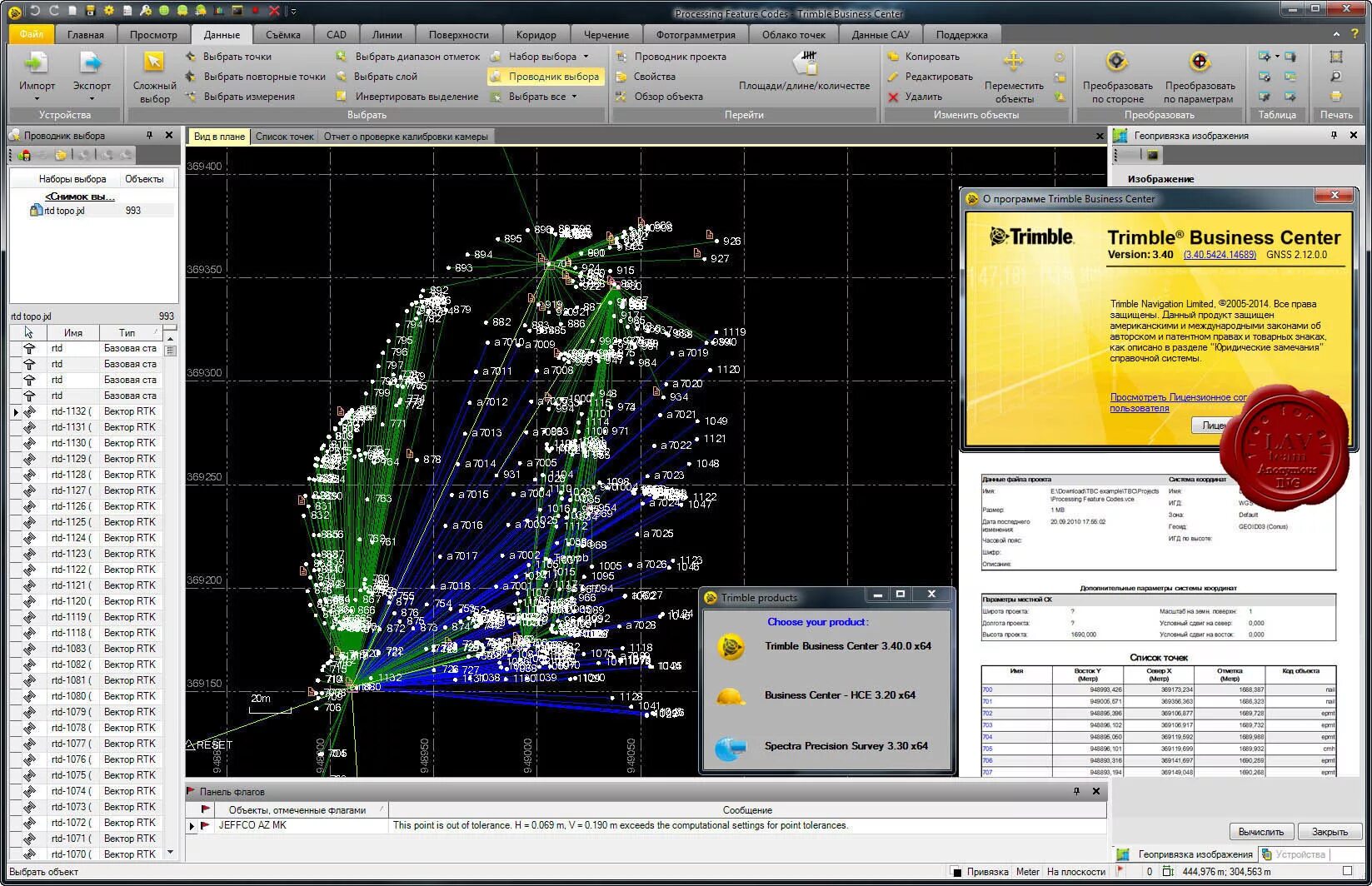Expand the JEFFCO AZ MK flag row
Screen dimensions: 1372x886
(x=192, y=826)
